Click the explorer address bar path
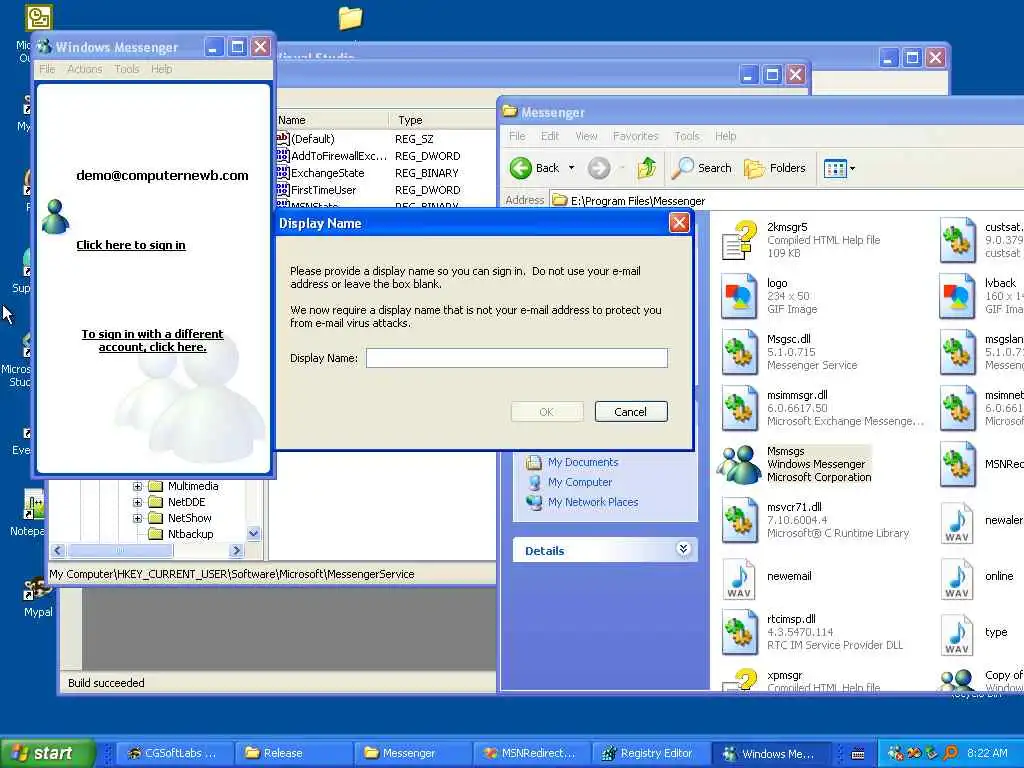Image resolution: width=1024 pixels, height=768 pixels. coord(637,201)
